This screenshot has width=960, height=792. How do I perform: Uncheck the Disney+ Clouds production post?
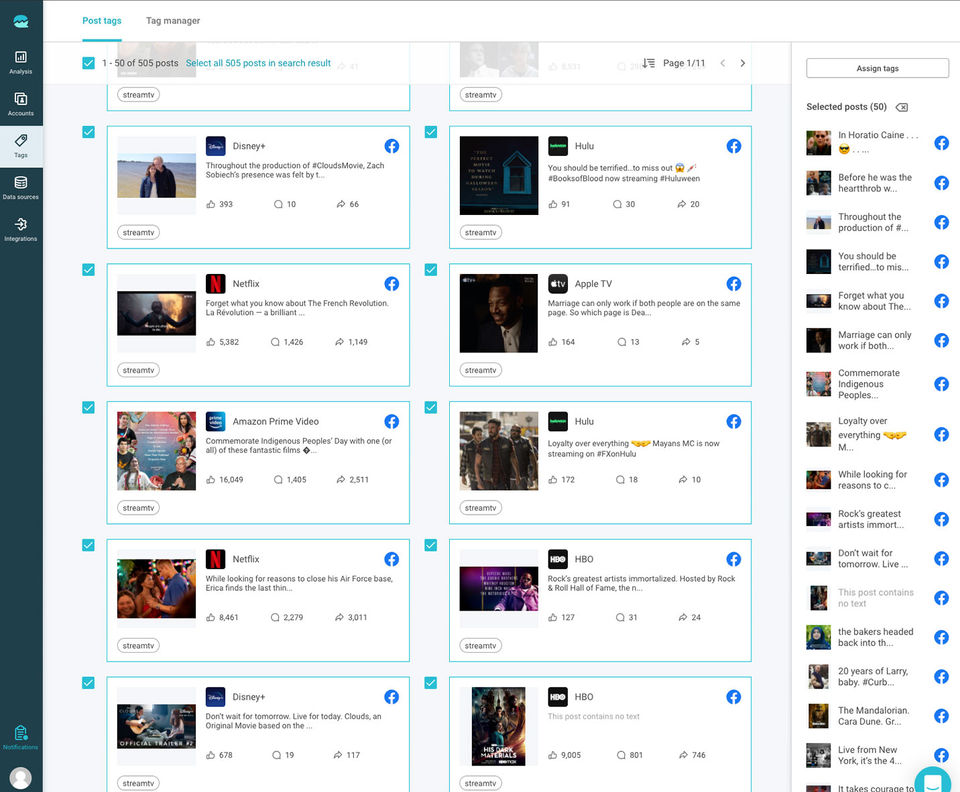tap(88, 132)
